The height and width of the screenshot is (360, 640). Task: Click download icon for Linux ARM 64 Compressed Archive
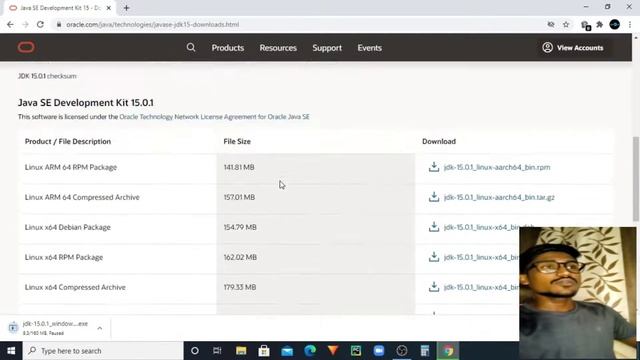[x=433, y=197]
